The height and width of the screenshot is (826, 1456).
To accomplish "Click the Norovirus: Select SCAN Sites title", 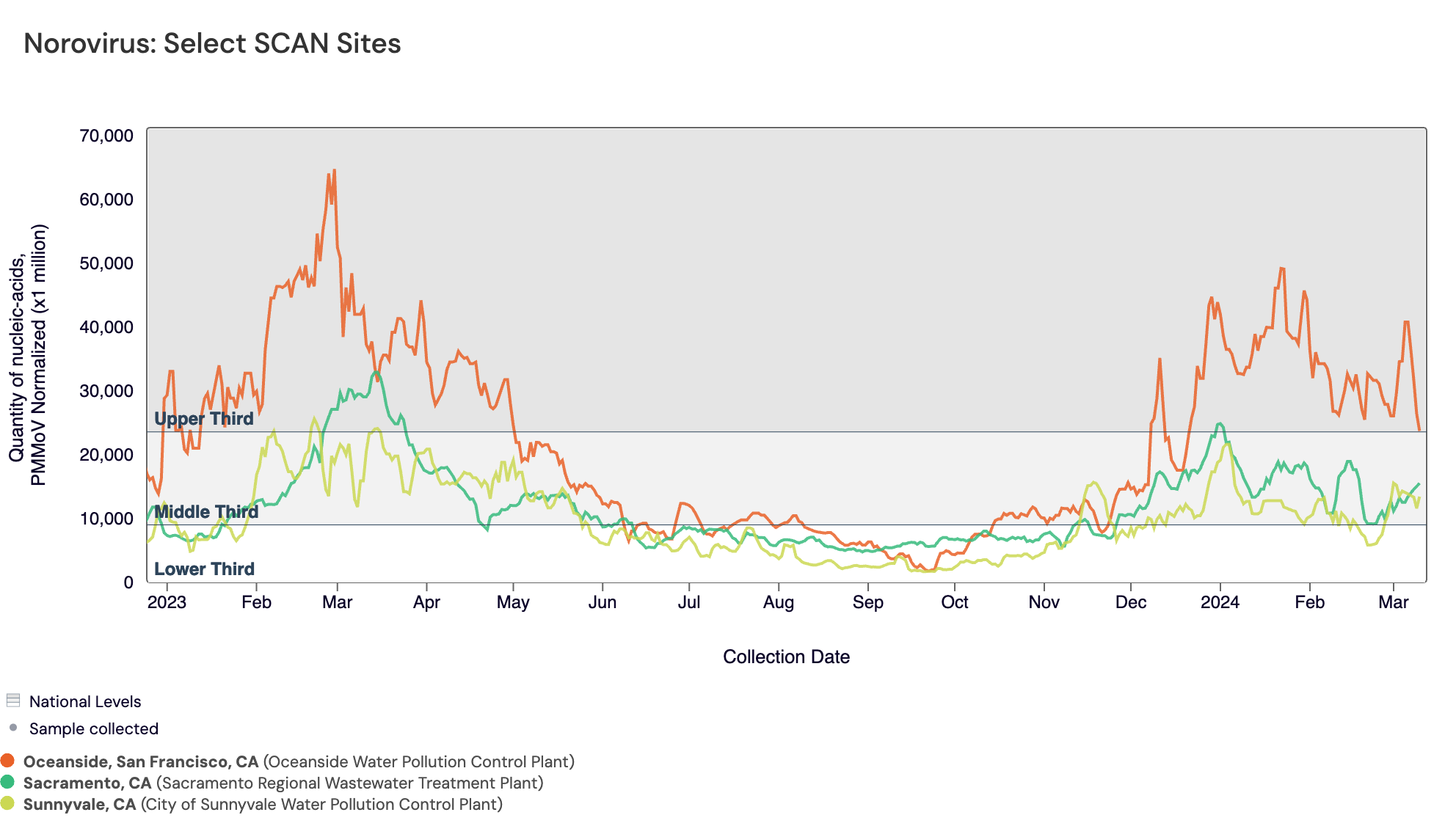I will [212, 43].
